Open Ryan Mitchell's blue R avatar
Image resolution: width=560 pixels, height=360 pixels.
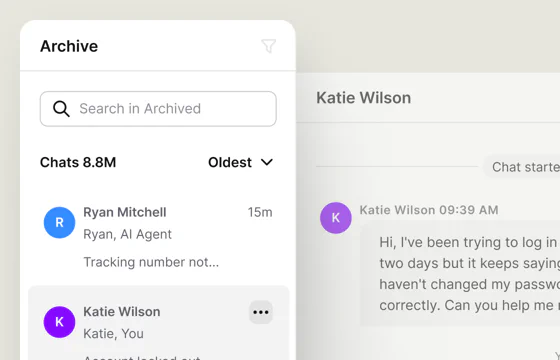click(59, 222)
